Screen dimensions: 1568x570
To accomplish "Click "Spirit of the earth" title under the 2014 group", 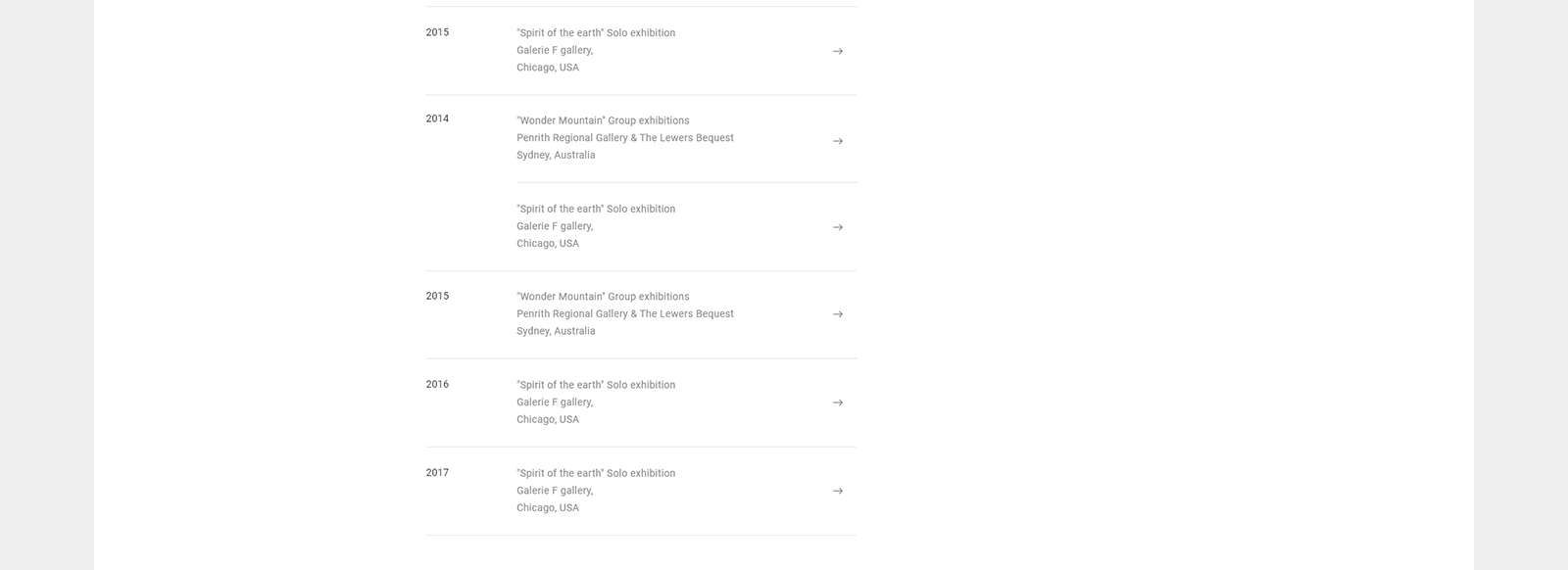I will [x=595, y=209].
